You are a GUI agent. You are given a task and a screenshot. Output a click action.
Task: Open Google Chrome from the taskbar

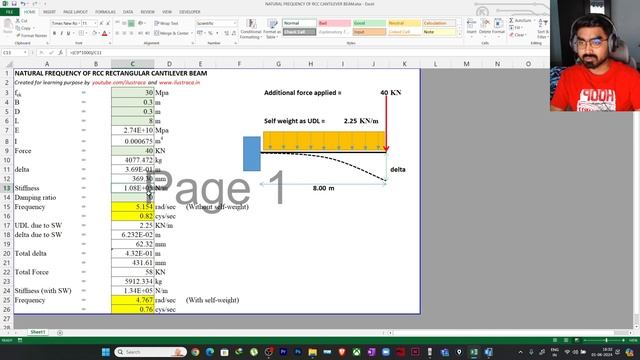click(195, 352)
